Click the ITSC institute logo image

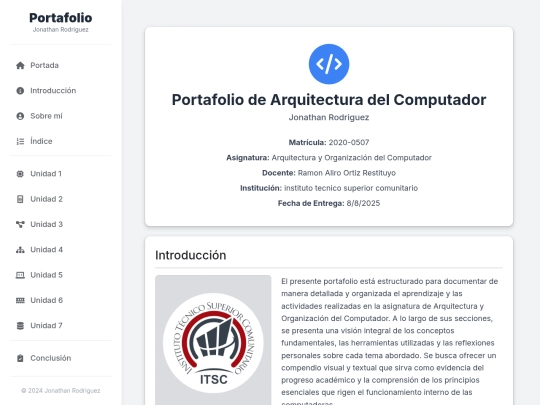pyautogui.click(x=213, y=343)
